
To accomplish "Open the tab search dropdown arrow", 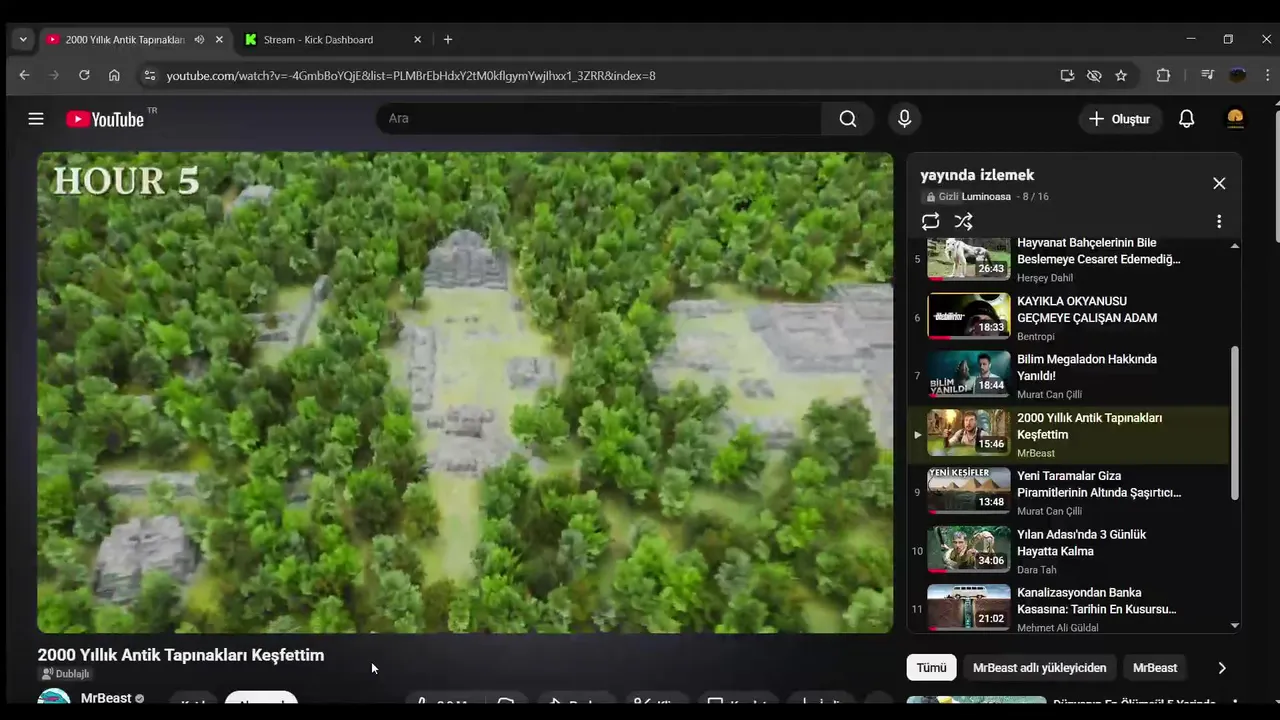I will [x=22, y=39].
